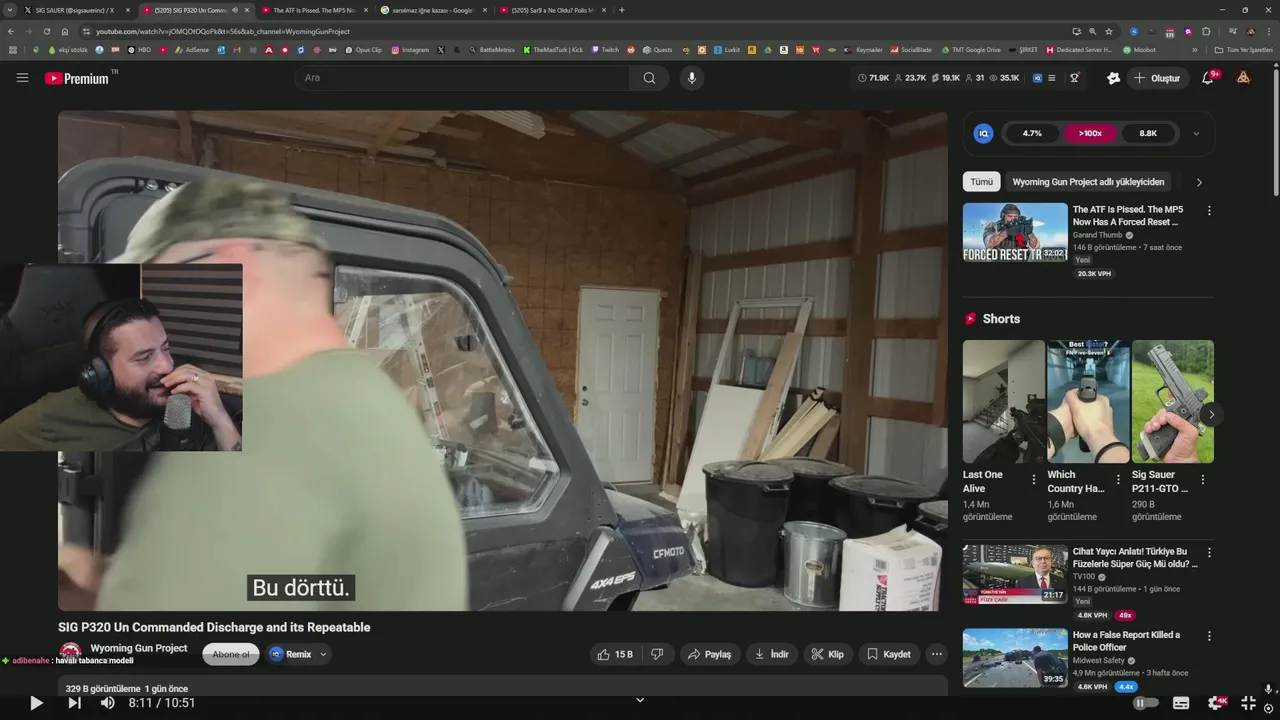Image resolution: width=1280 pixels, height=720 pixels.
Task: Exit fullscreen mode in player
Action: click(x=1248, y=703)
